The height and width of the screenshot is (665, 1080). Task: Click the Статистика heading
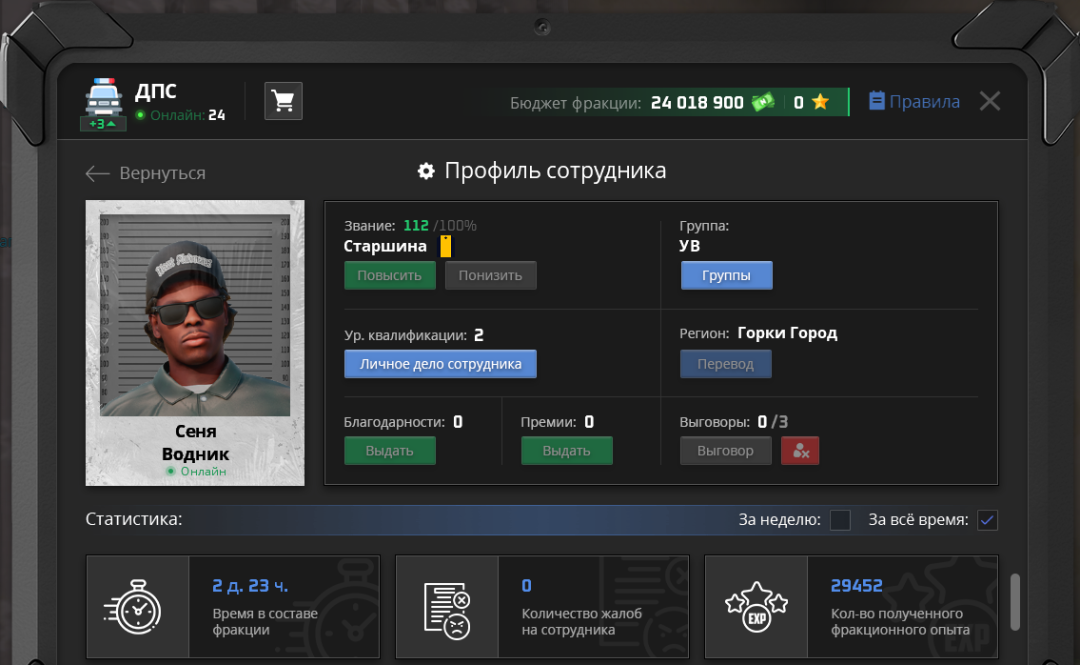(134, 519)
